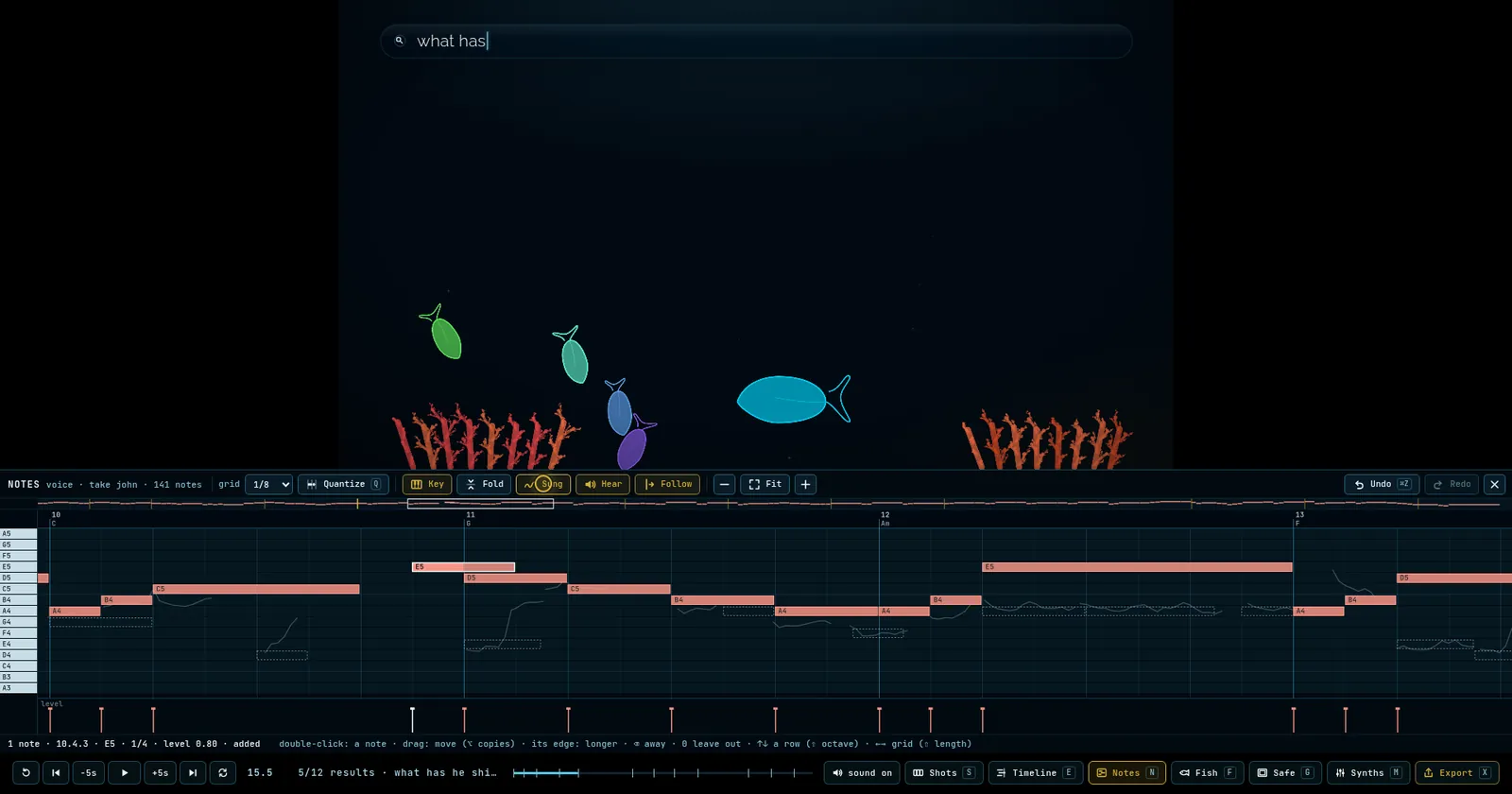
Task: Open the Shots panel
Action: 944,772
